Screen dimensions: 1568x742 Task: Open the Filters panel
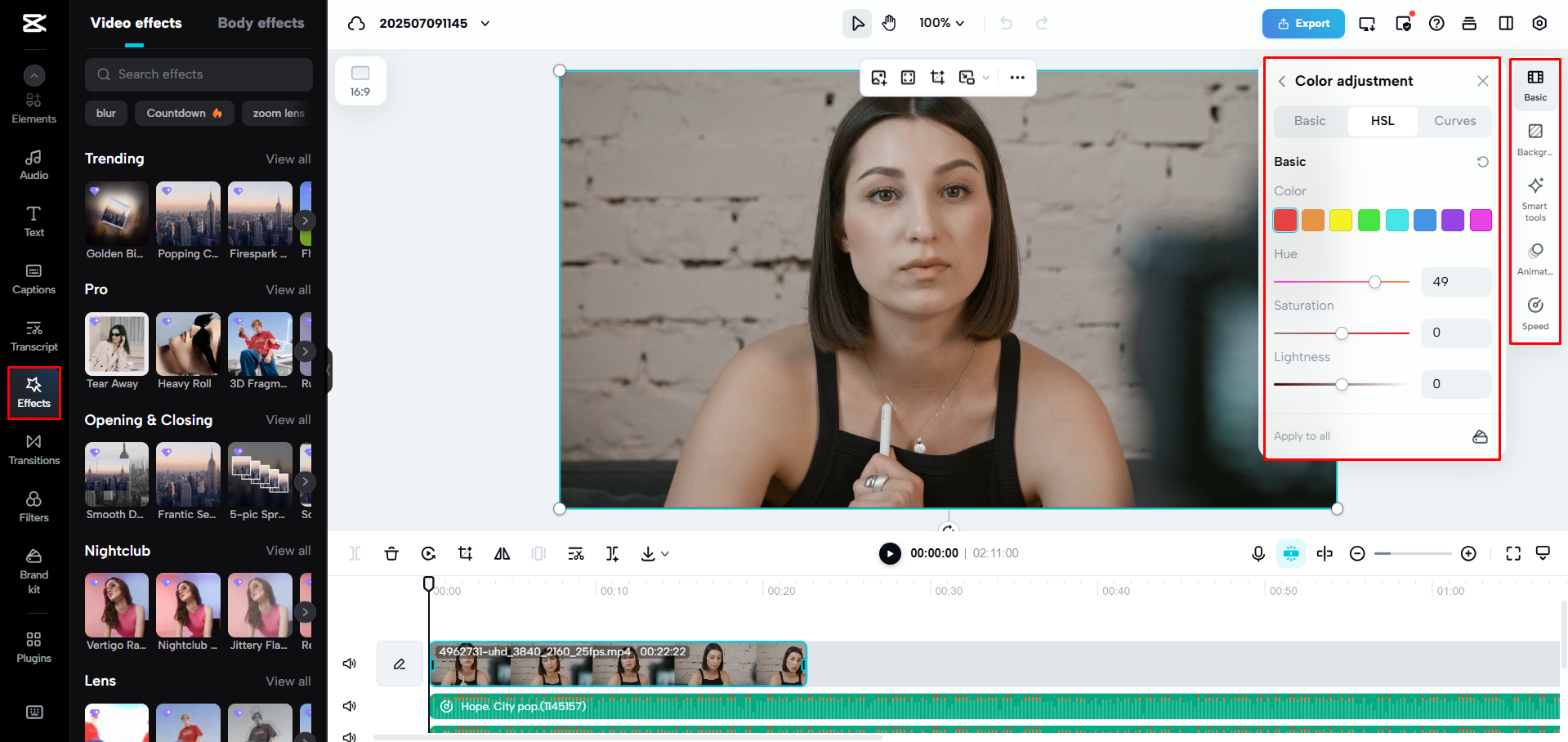34,506
